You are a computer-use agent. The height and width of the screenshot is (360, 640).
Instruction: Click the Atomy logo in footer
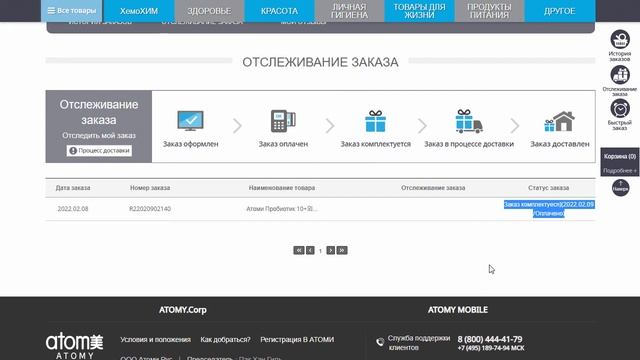(74, 345)
